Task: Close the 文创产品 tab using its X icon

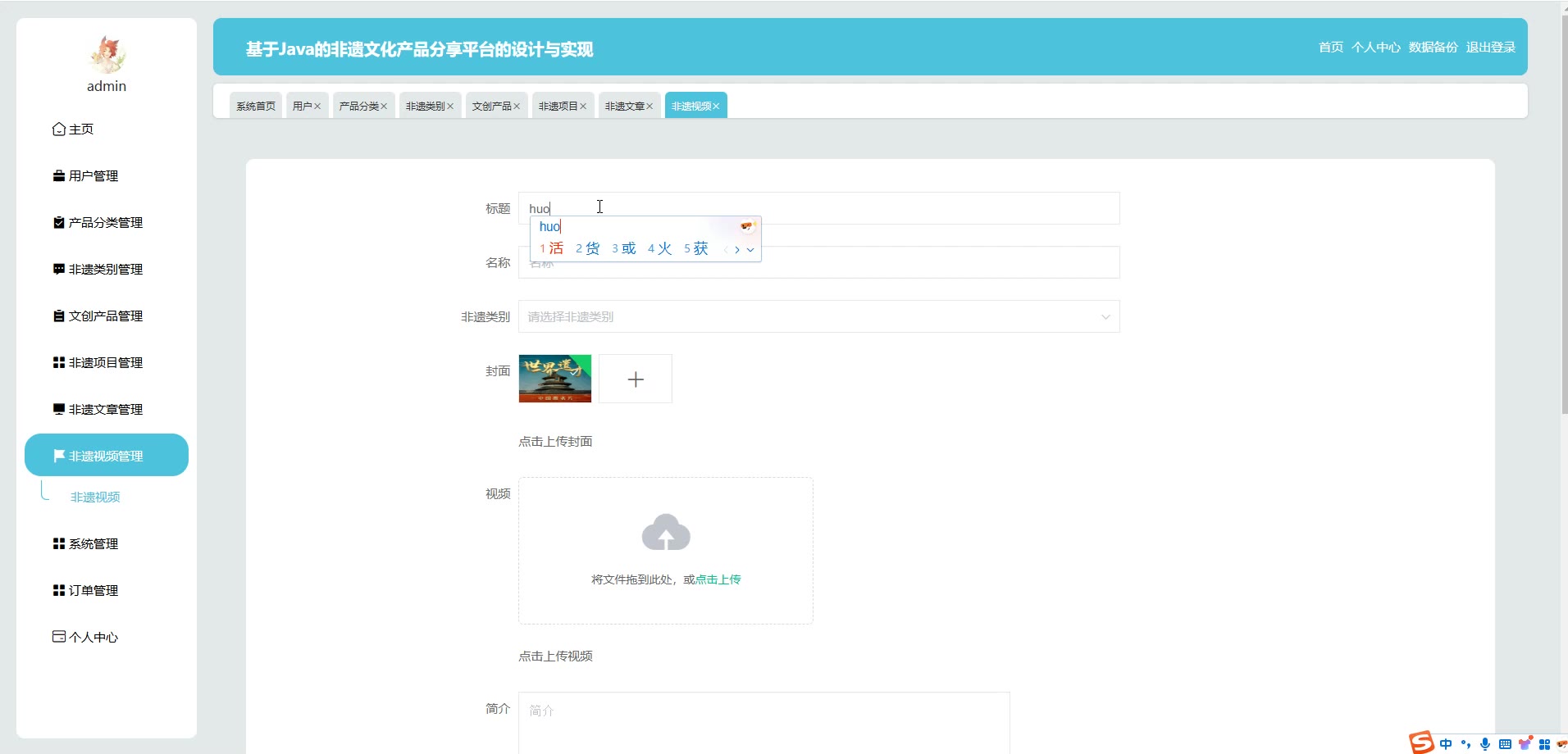Action: (x=517, y=107)
